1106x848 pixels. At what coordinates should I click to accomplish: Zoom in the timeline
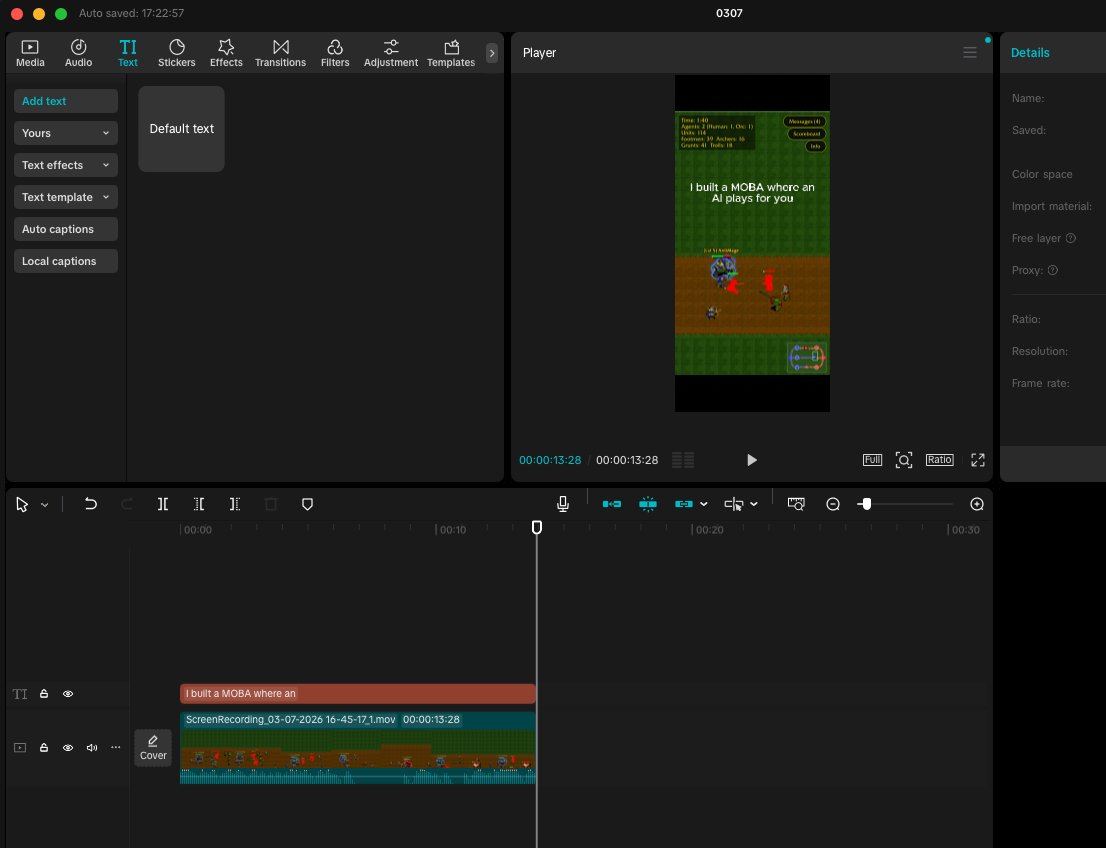coord(977,504)
